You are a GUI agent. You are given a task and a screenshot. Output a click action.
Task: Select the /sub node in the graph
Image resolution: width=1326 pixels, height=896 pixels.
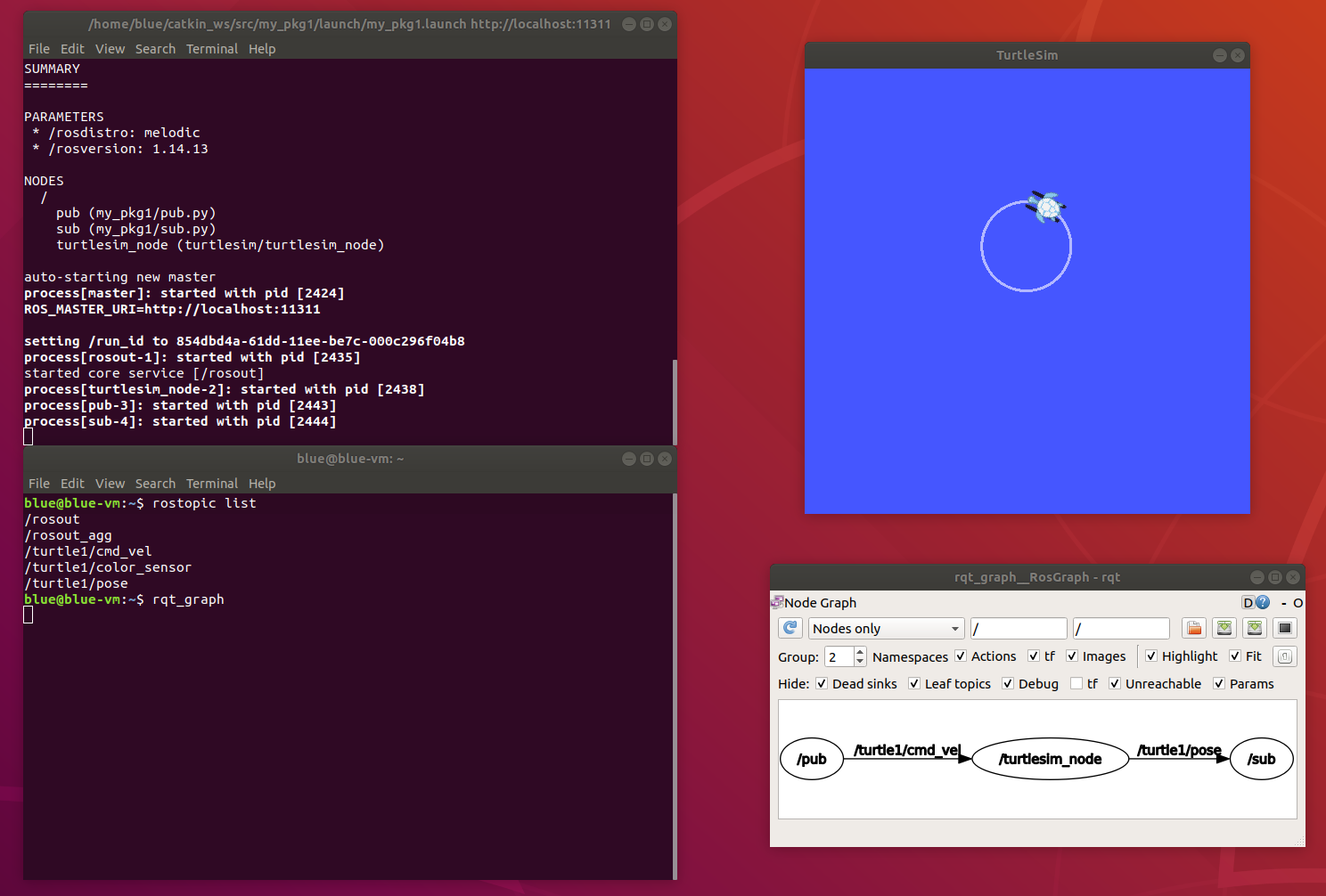(x=1262, y=759)
